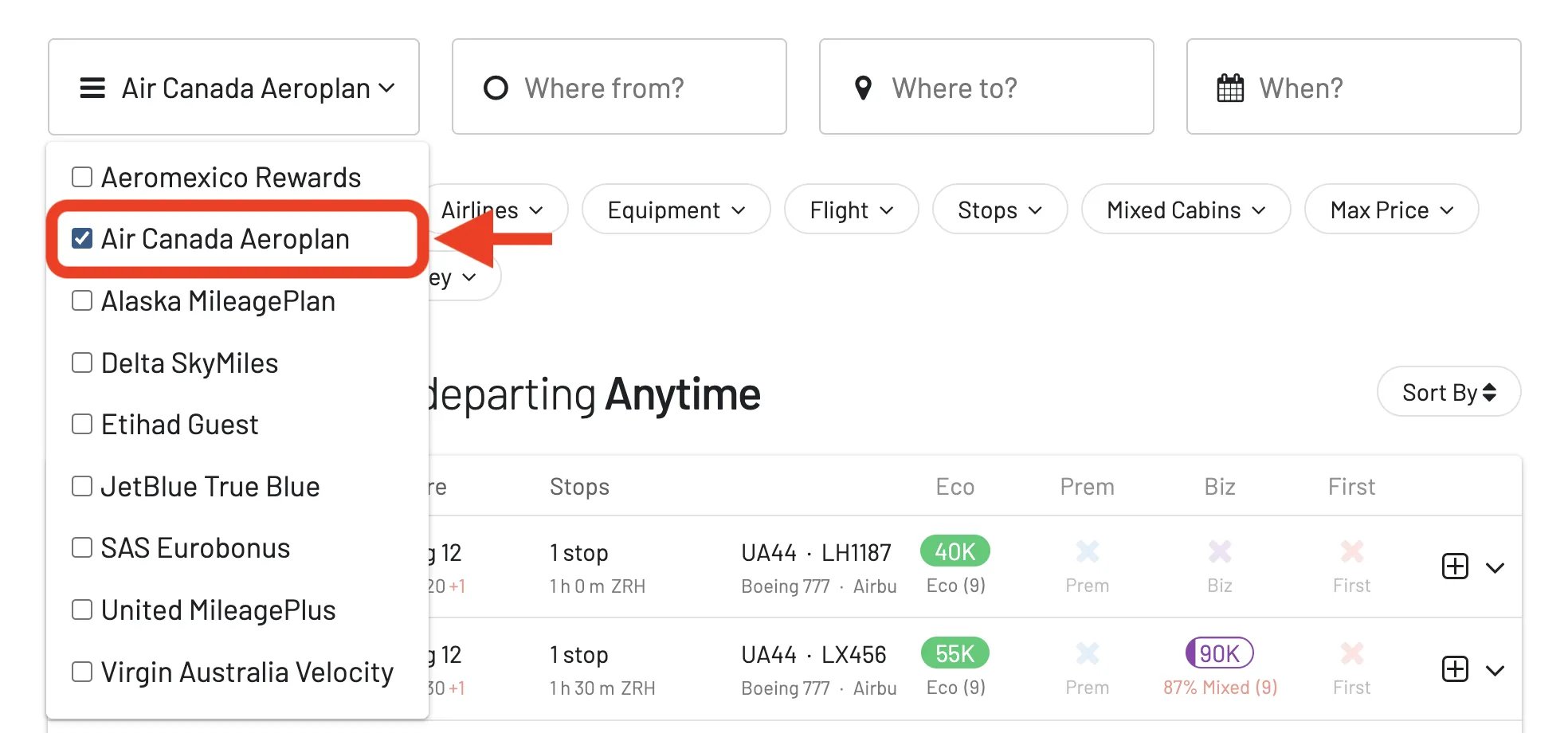Enable United MileagePlus checkbox
Viewport: 1568px width, 733px height.
click(82, 610)
